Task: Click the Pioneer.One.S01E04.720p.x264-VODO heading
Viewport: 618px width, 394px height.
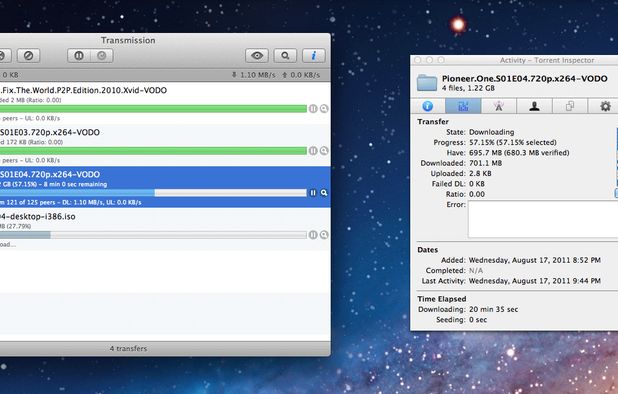Action: point(525,79)
